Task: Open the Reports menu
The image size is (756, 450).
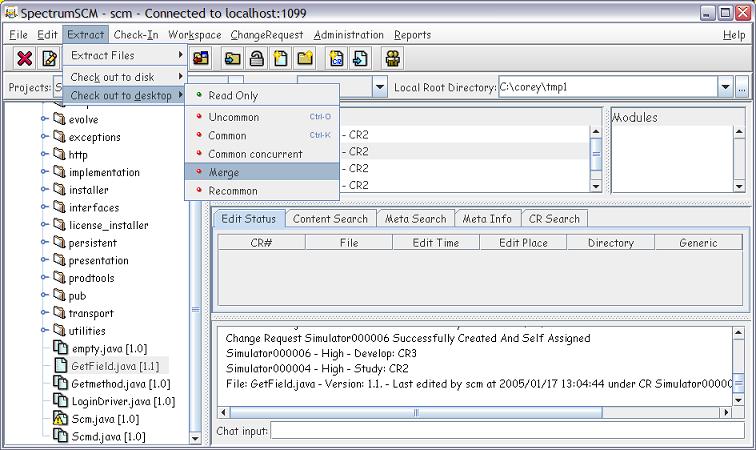Action: (412, 35)
